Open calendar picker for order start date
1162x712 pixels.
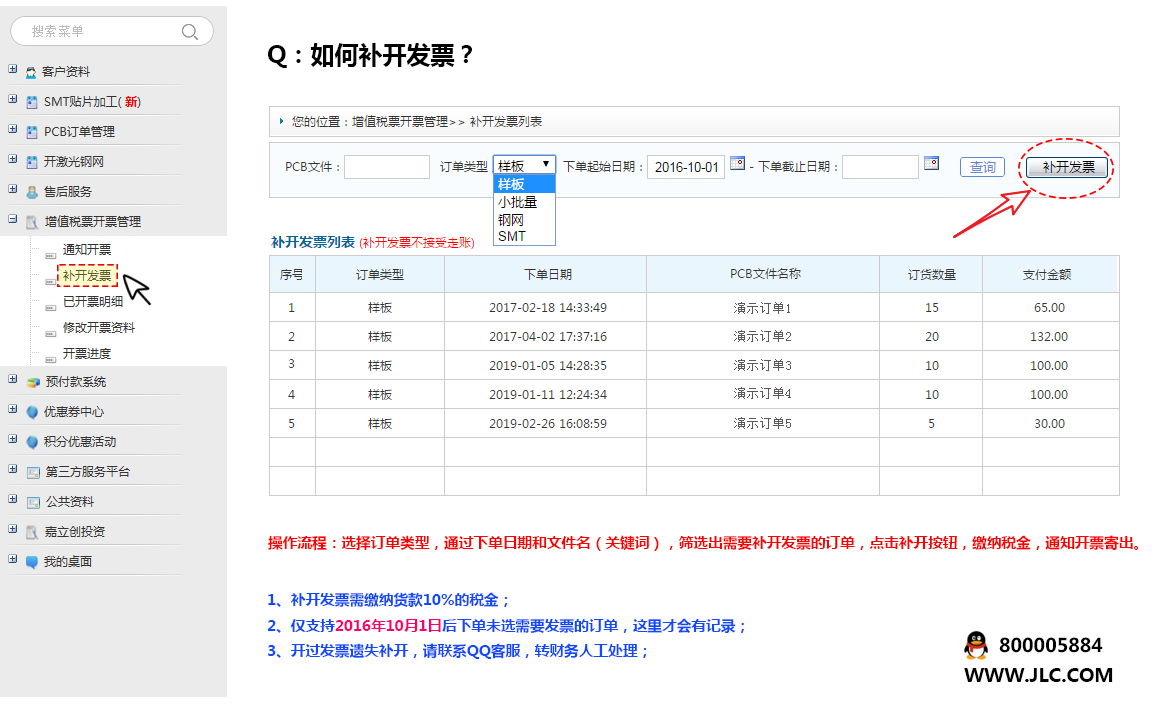click(737, 163)
